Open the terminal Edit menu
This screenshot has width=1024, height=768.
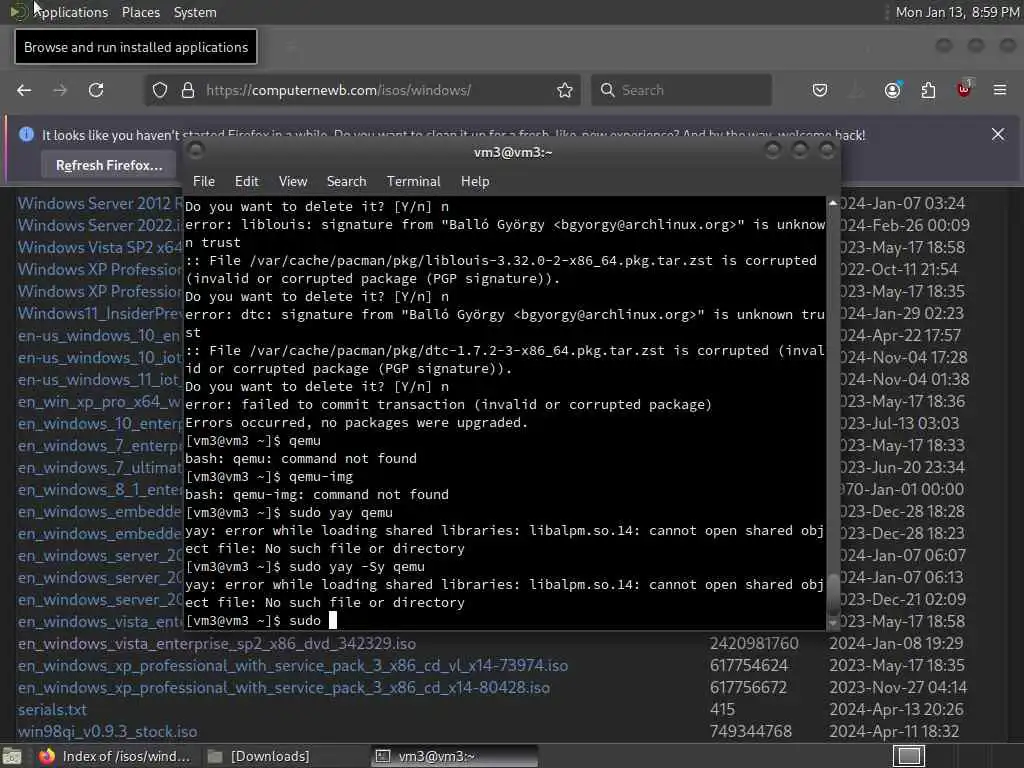pyautogui.click(x=247, y=182)
